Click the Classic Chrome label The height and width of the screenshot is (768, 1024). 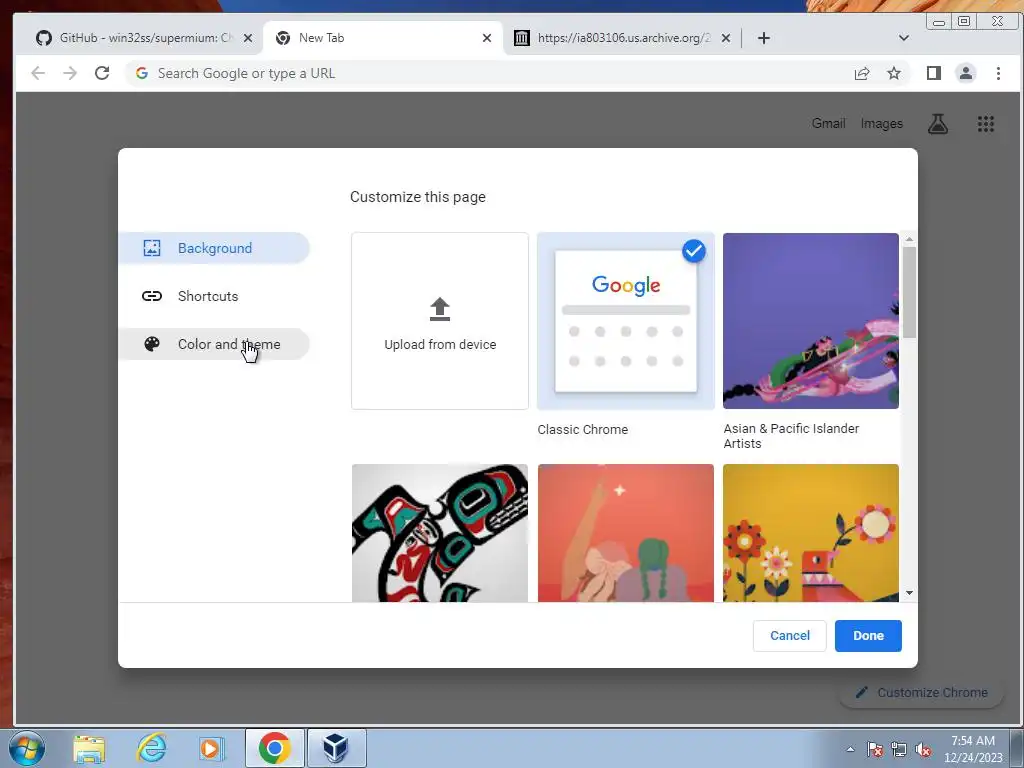(x=583, y=430)
